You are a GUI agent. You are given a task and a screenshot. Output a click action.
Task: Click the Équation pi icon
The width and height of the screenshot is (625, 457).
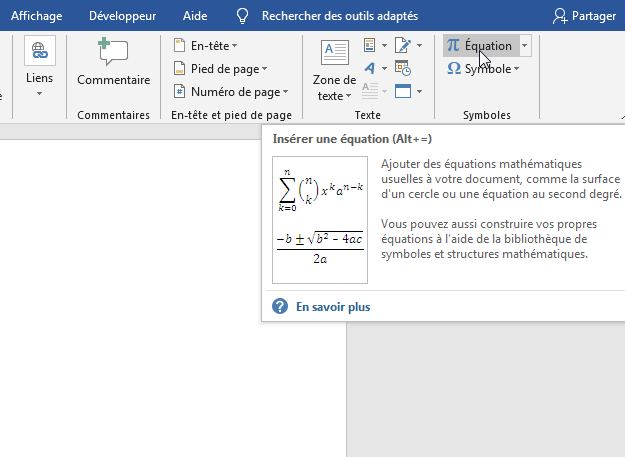[454, 46]
